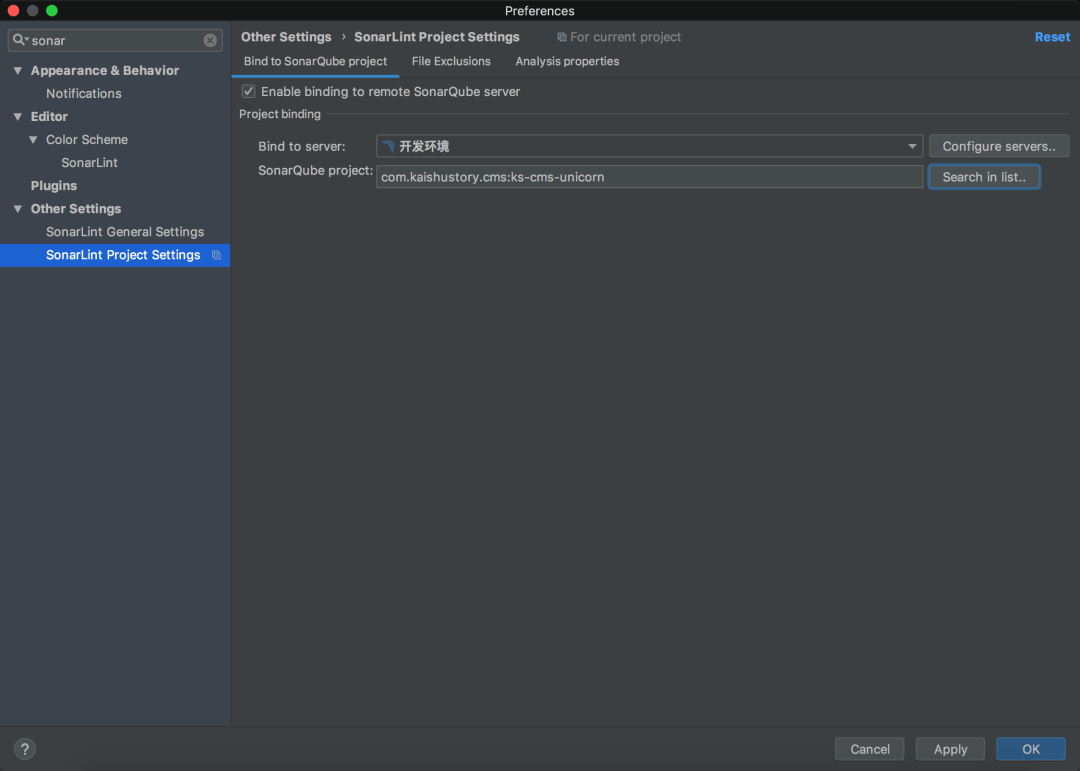This screenshot has height=771, width=1080.
Task: Click the Reset link
Action: 1052,37
